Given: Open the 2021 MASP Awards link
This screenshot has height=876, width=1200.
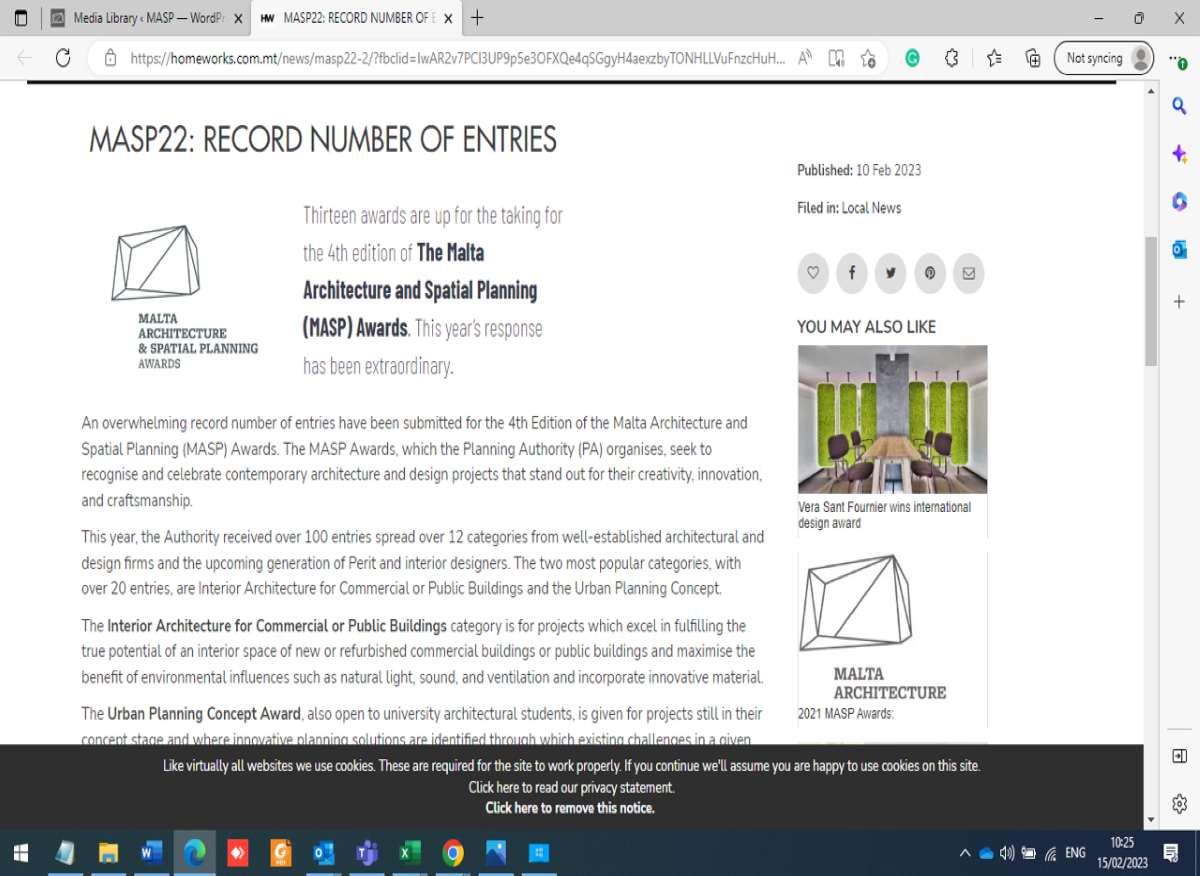Looking at the screenshot, I should coord(845,714).
